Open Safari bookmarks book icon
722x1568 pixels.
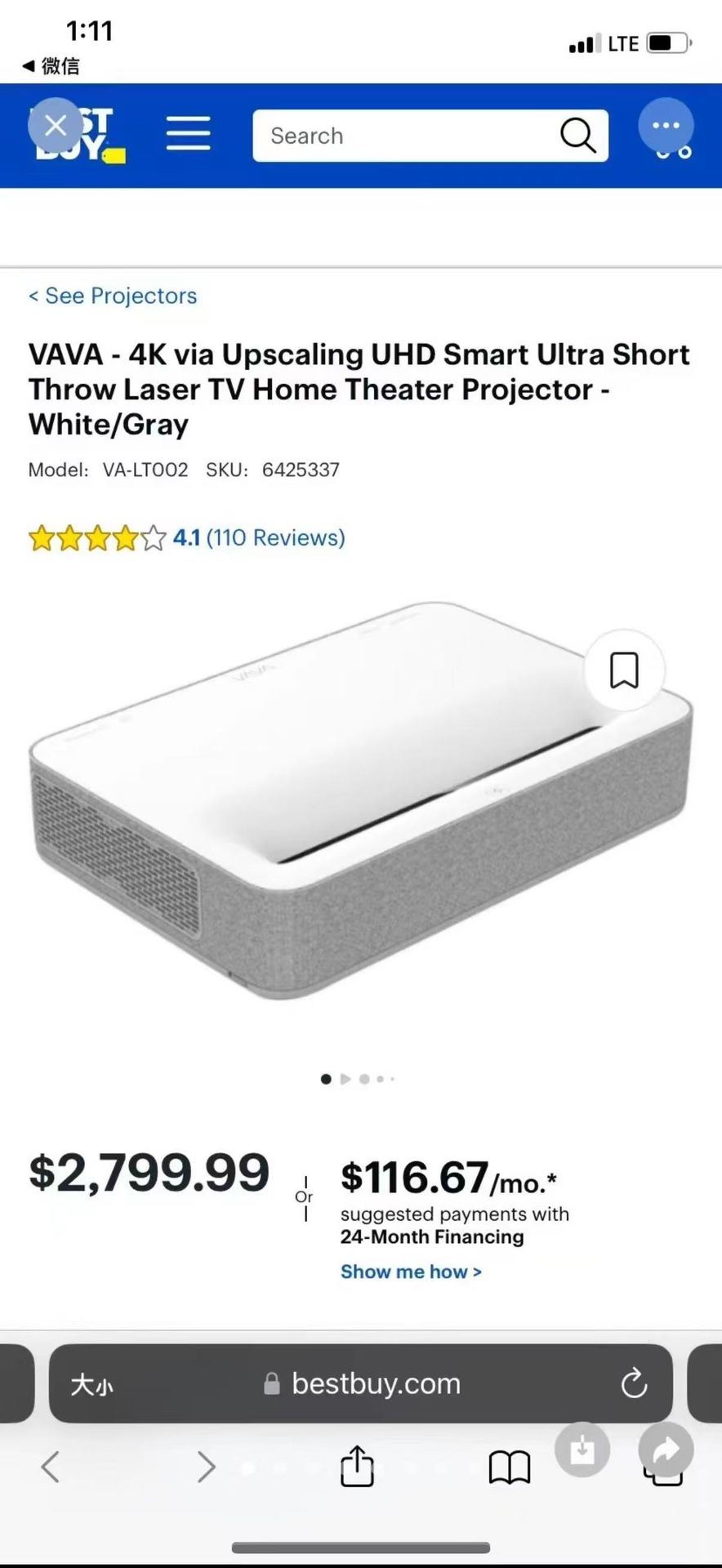coord(510,1468)
